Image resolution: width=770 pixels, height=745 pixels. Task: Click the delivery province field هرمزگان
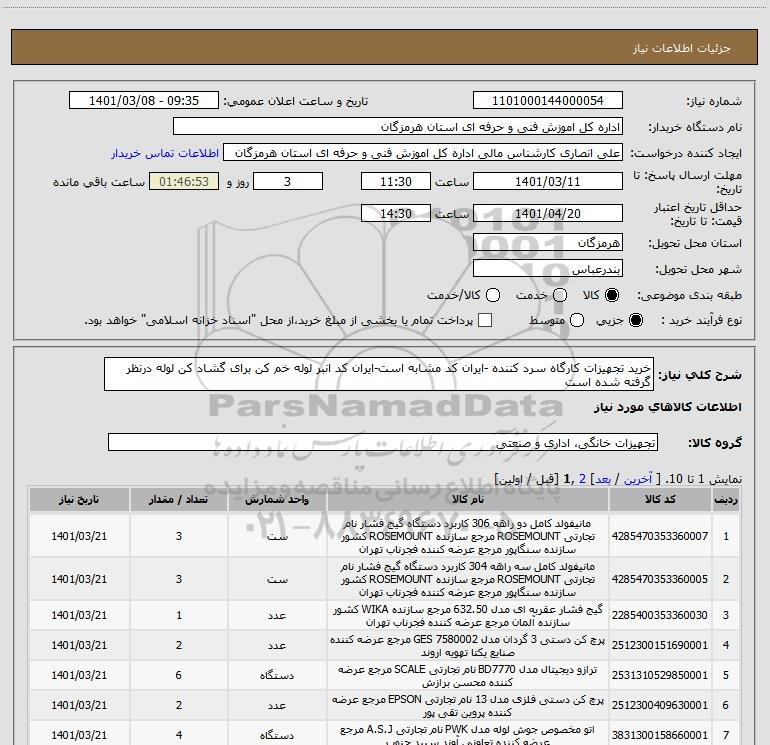pyautogui.click(x=548, y=242)
